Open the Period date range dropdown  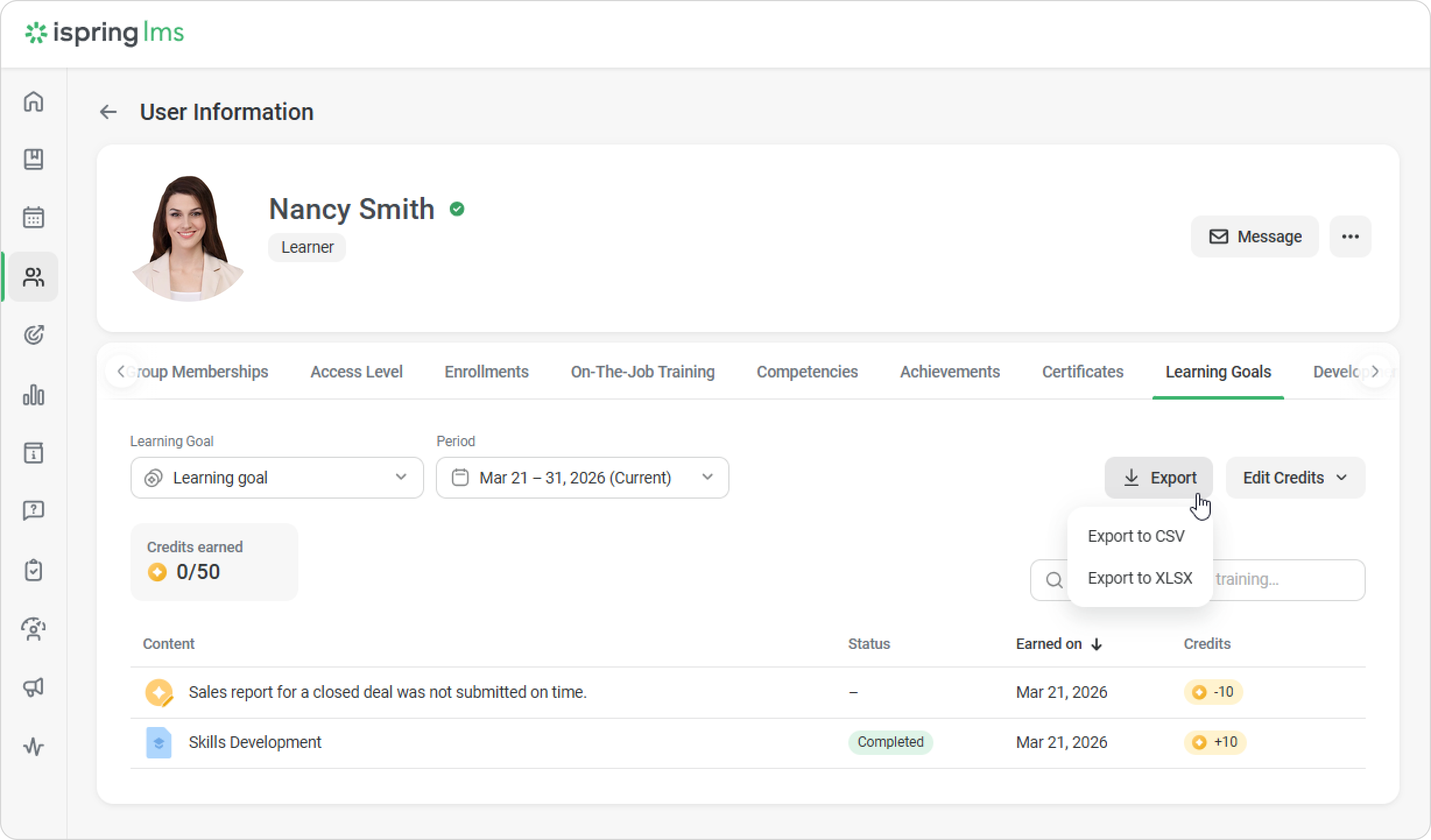582,478
